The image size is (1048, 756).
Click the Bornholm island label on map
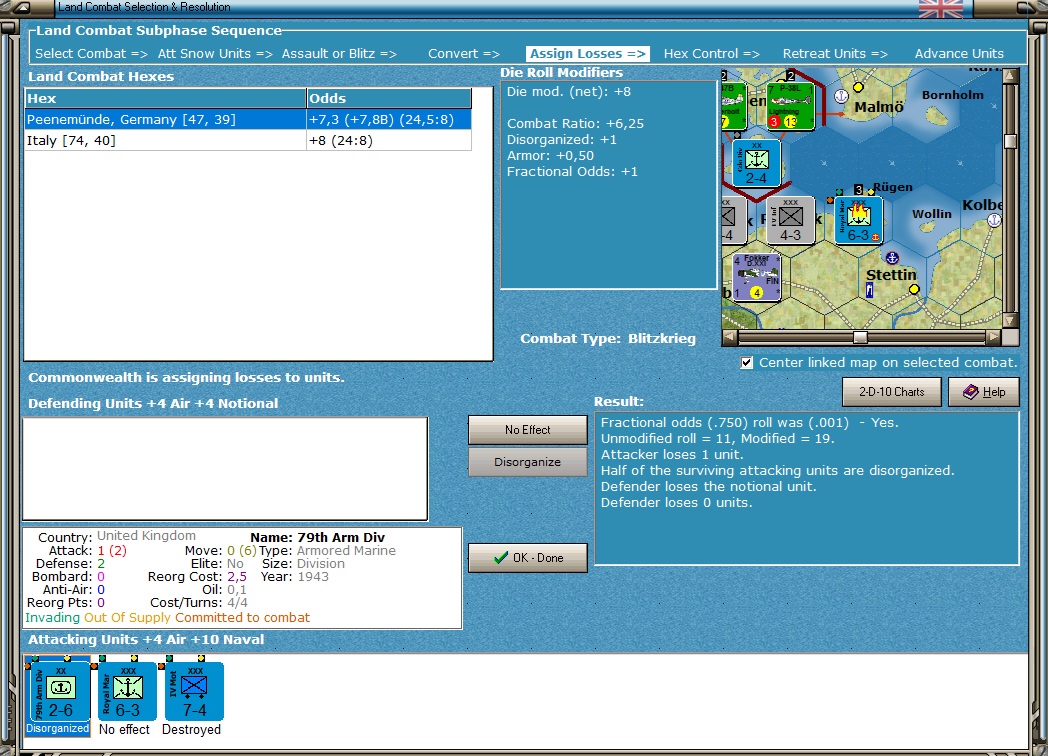(952, 95)
